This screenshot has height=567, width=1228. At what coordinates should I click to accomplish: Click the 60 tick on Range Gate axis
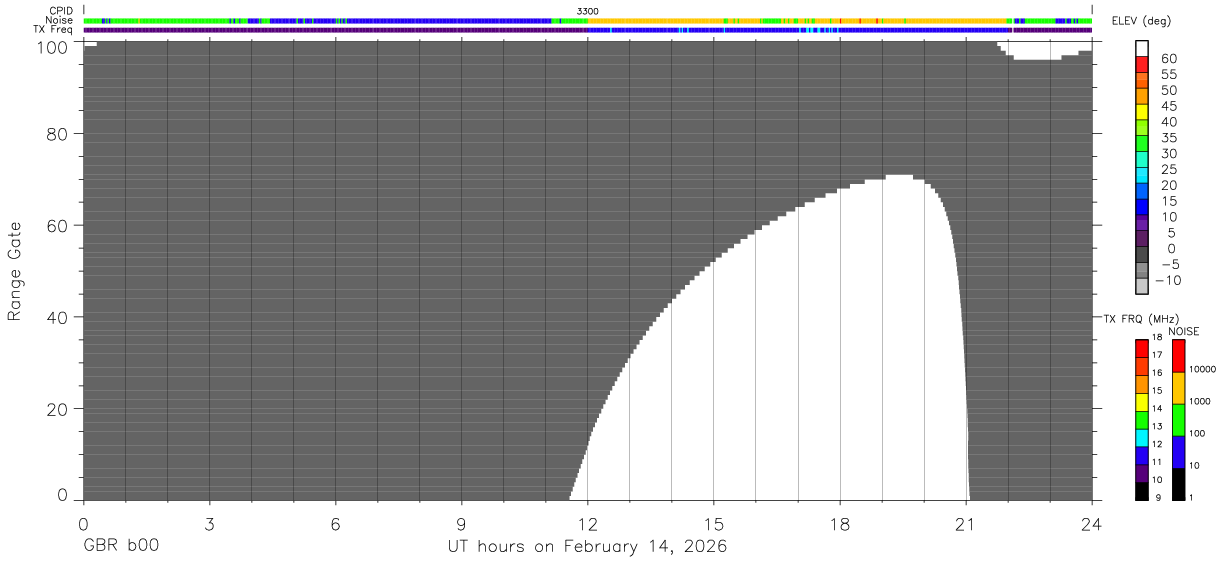point(59,226)
